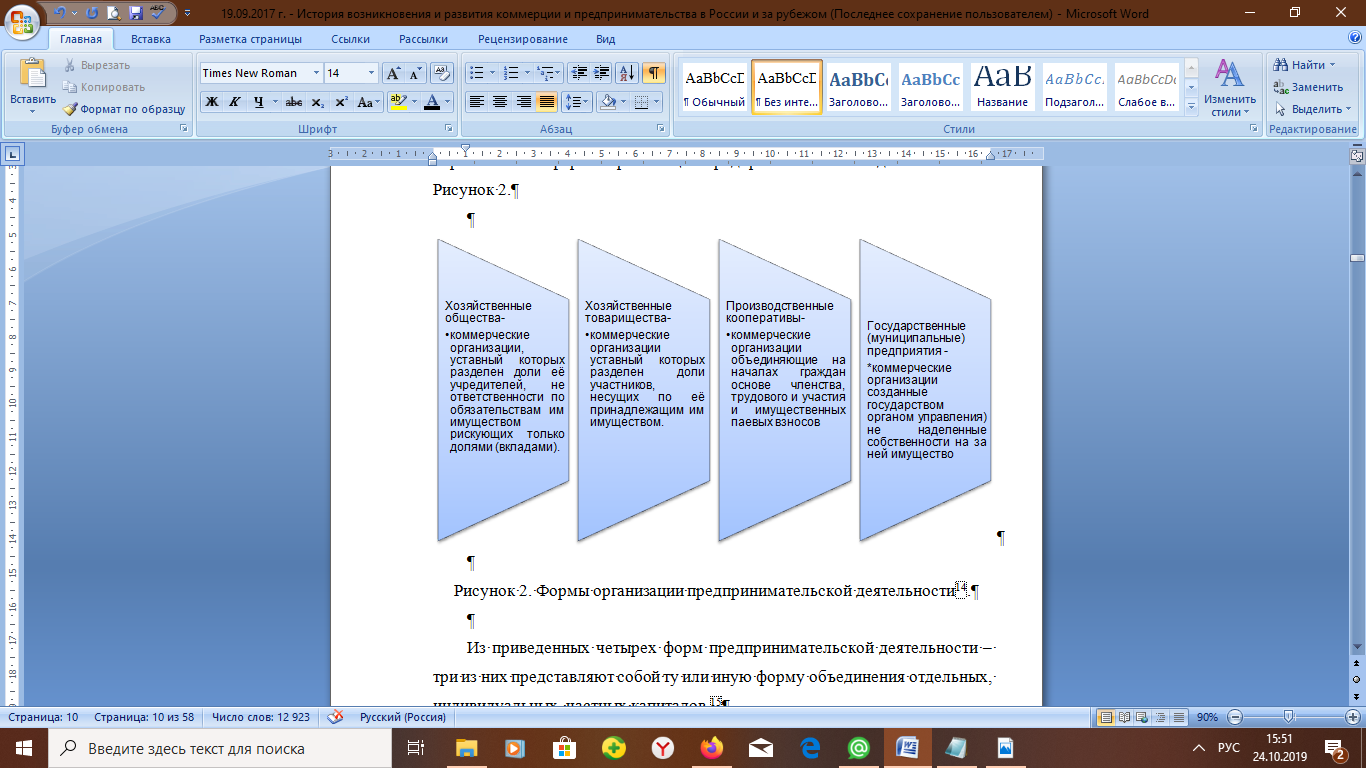Image resolution: width=1366 pixels, height=768 pixels.
Task: Click the Decrease Indent icon
Action: (578, 73)
